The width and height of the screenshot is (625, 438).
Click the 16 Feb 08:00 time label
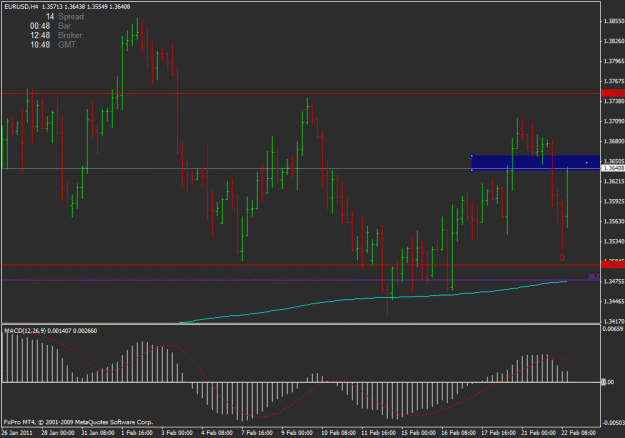(458, 433)
